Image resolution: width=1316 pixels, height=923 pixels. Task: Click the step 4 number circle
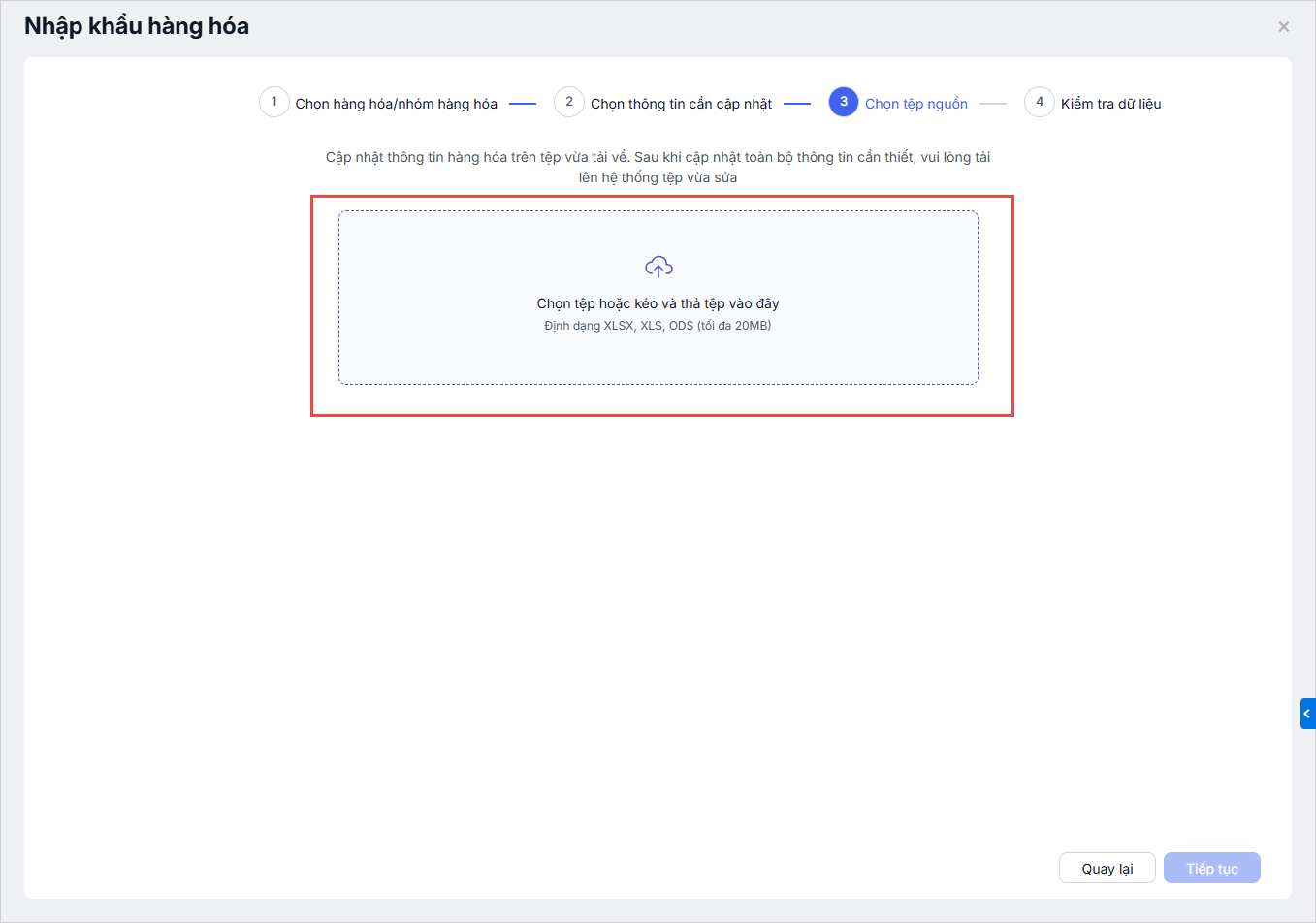coord(1040,102)
